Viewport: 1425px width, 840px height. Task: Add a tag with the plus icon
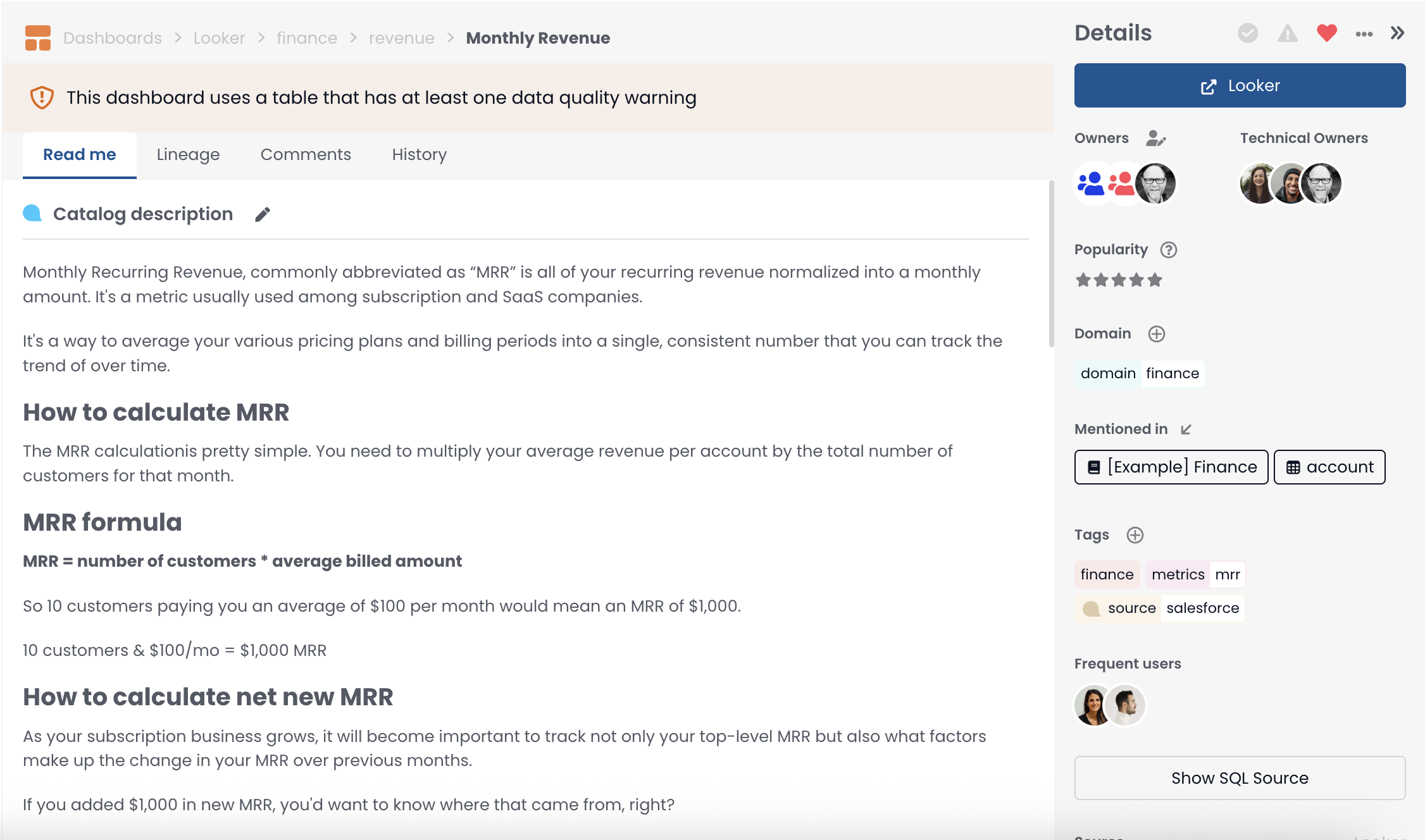[1135, 535]
